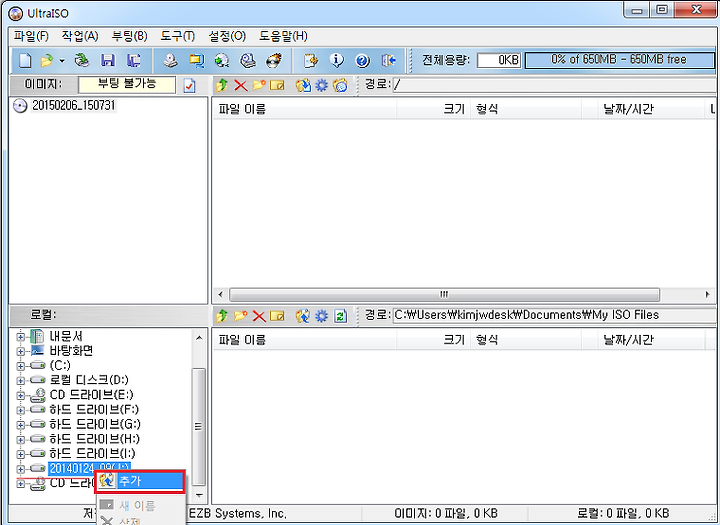Expand the (C:) drive node
This screenshot has width=720, height=525.
20,367
